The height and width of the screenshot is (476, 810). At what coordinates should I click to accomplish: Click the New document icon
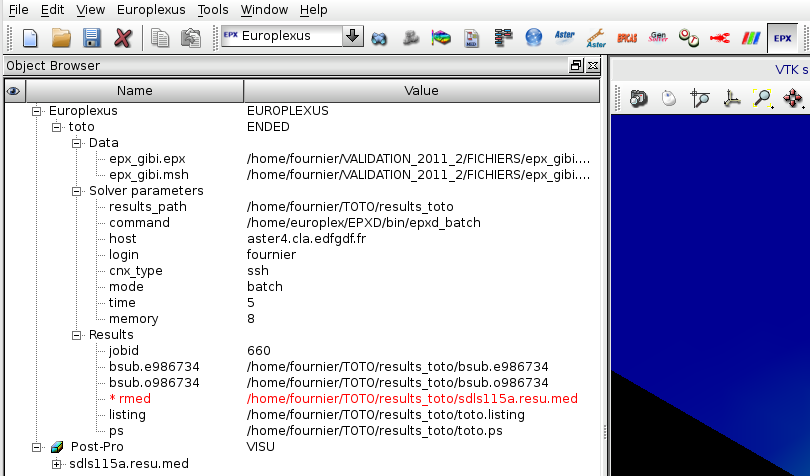[30, 38]
